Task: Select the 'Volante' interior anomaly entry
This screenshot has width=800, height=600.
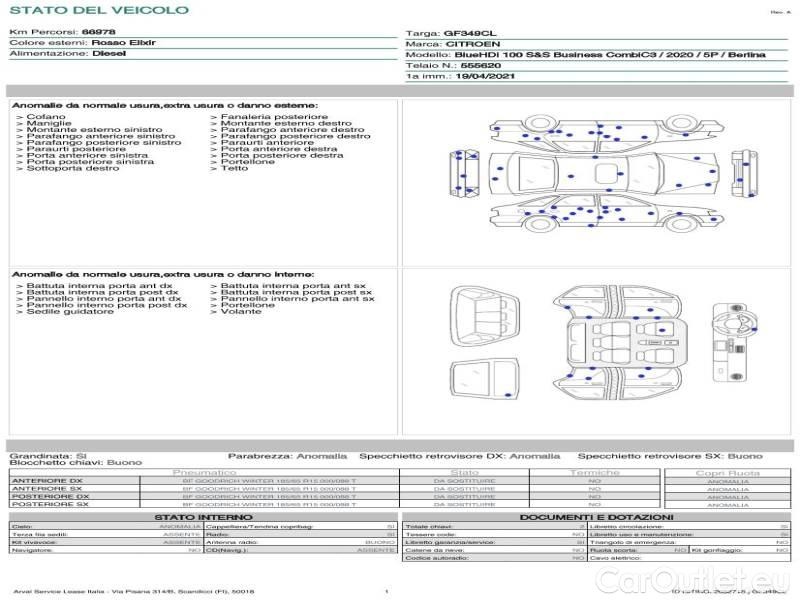Action: click(x=240, y=312)
